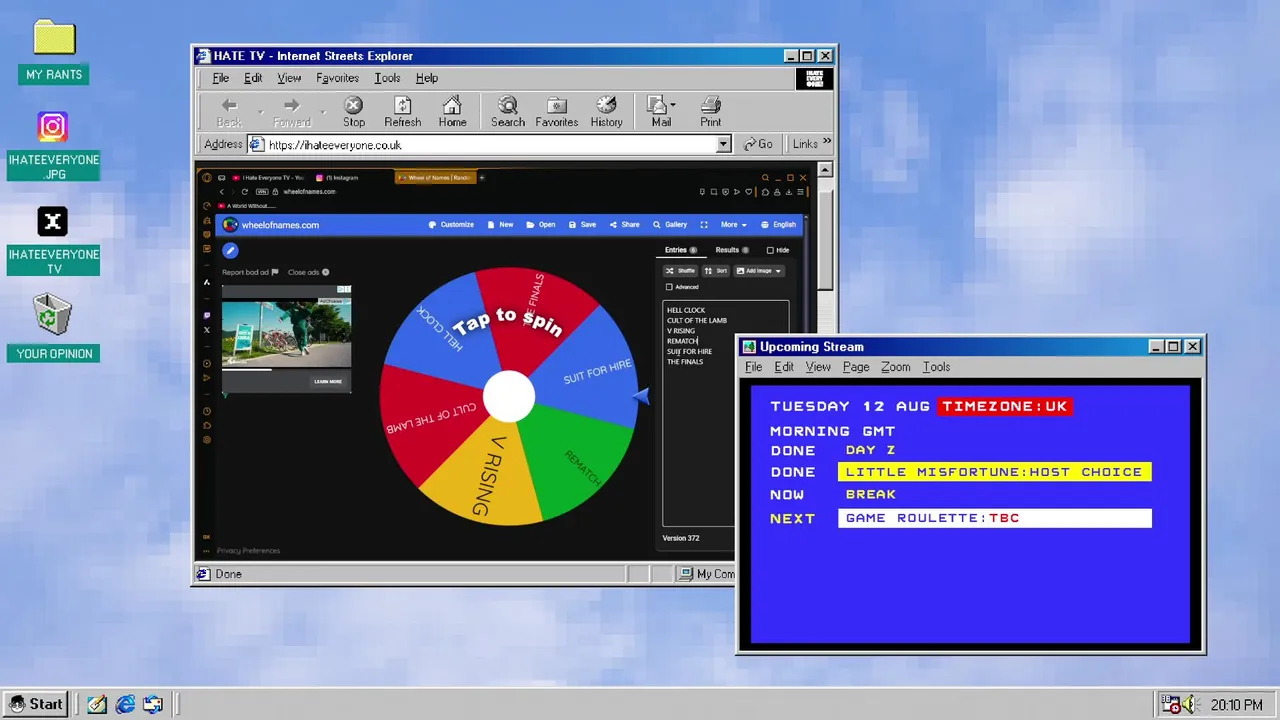This screenshot has width=1280, height=720.
Task: Click the fullscreen icon on wheelofnames bar
Action: (x=704, y=225)
